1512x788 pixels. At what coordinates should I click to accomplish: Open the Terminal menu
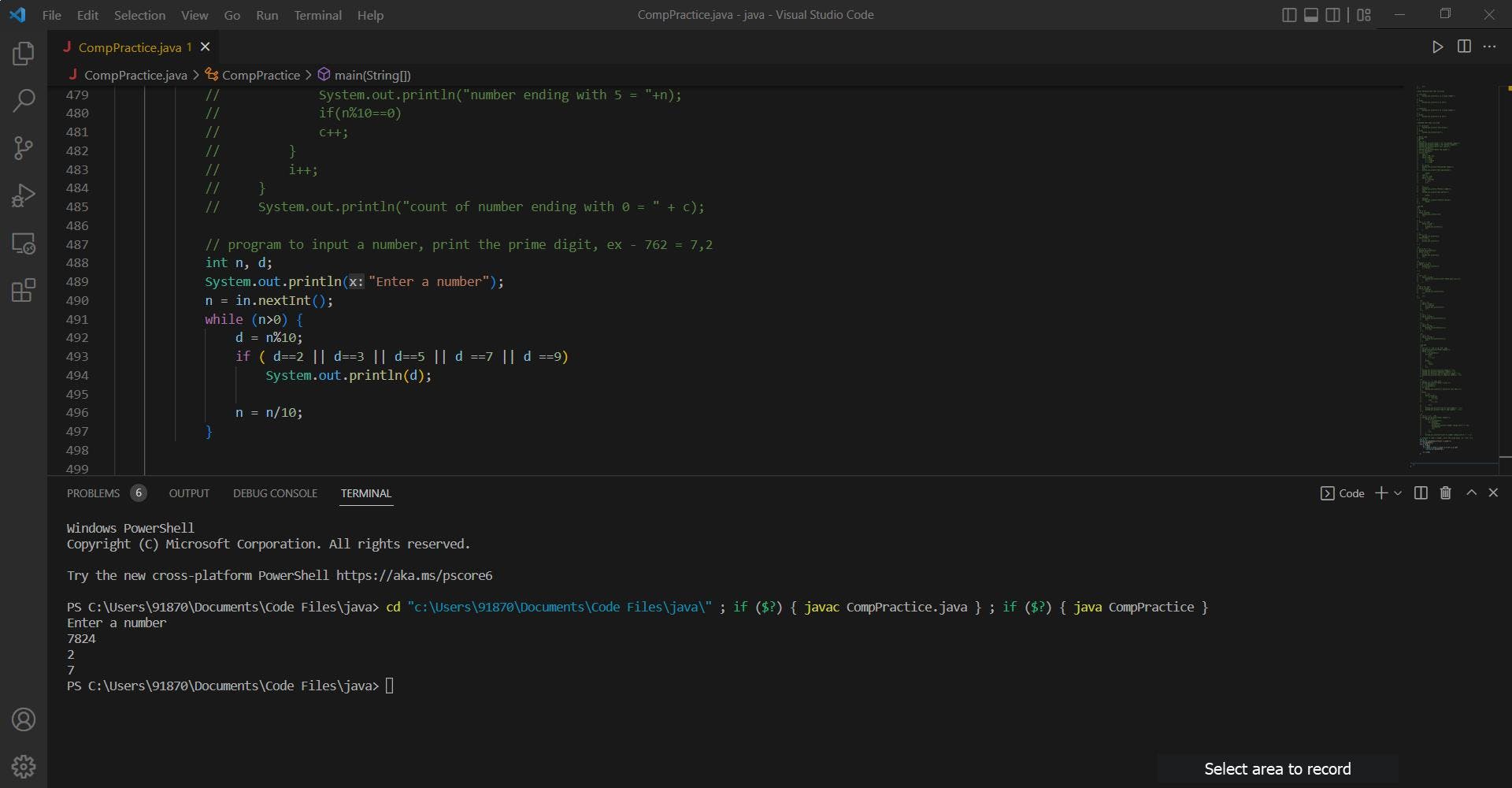317,15
